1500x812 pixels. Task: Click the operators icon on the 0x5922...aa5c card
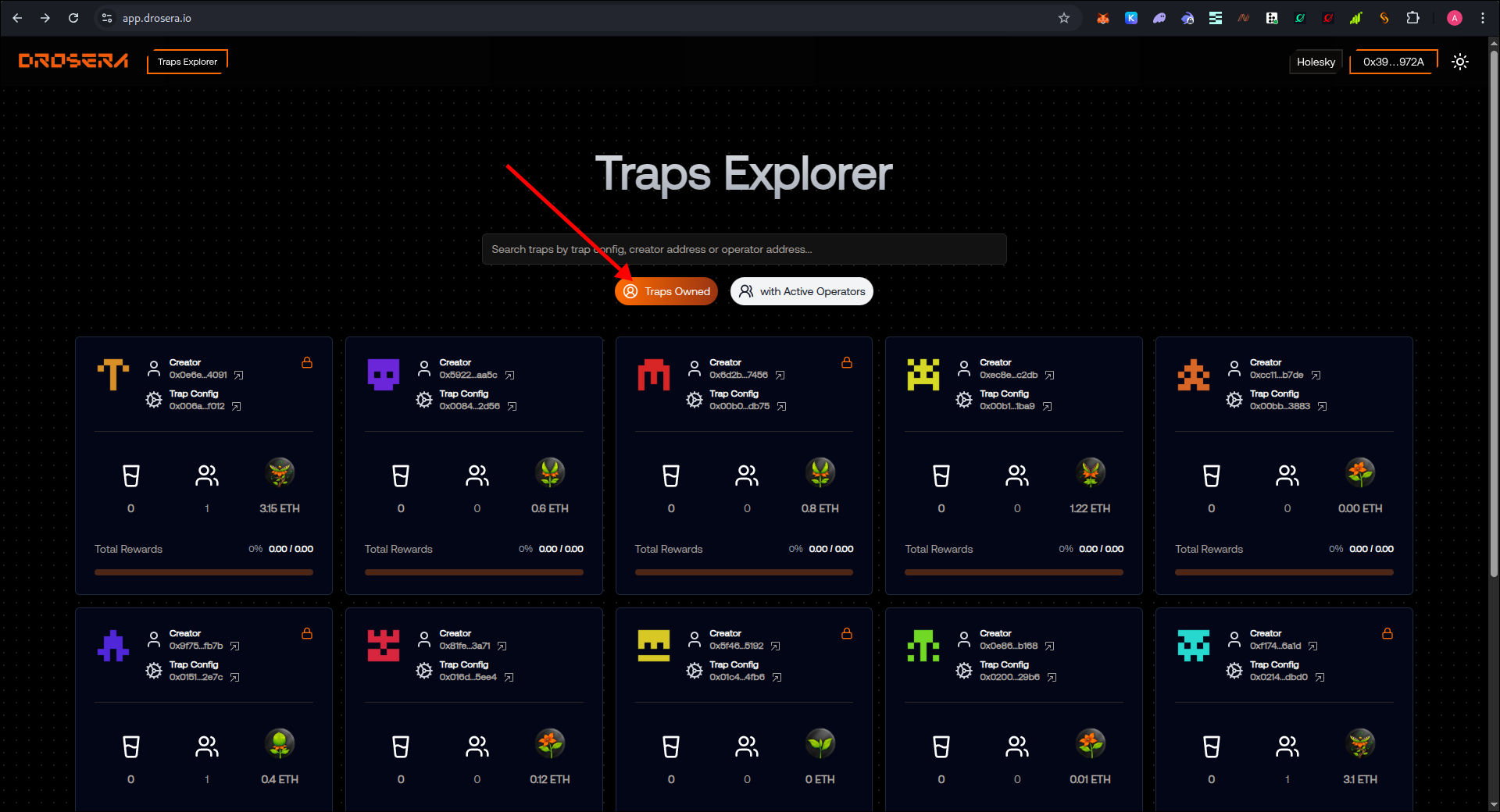coord(477,475)
